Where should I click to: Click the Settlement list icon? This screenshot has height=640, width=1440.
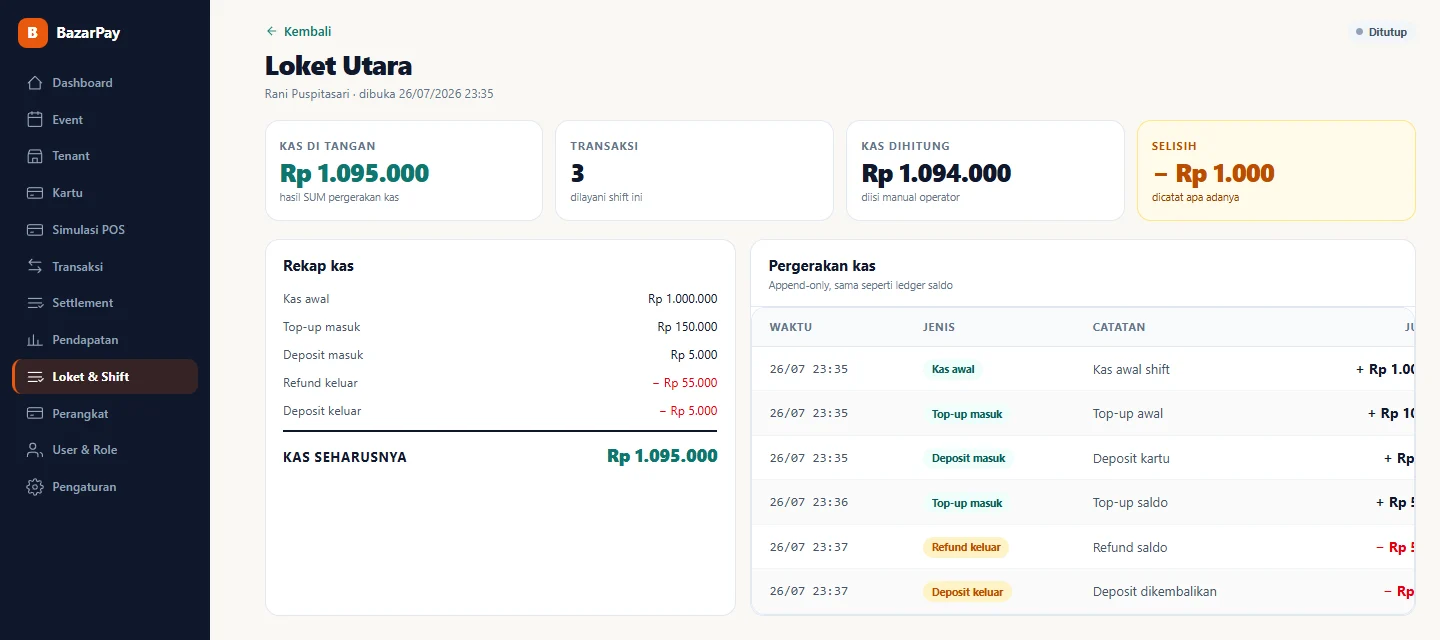(35, 303)
